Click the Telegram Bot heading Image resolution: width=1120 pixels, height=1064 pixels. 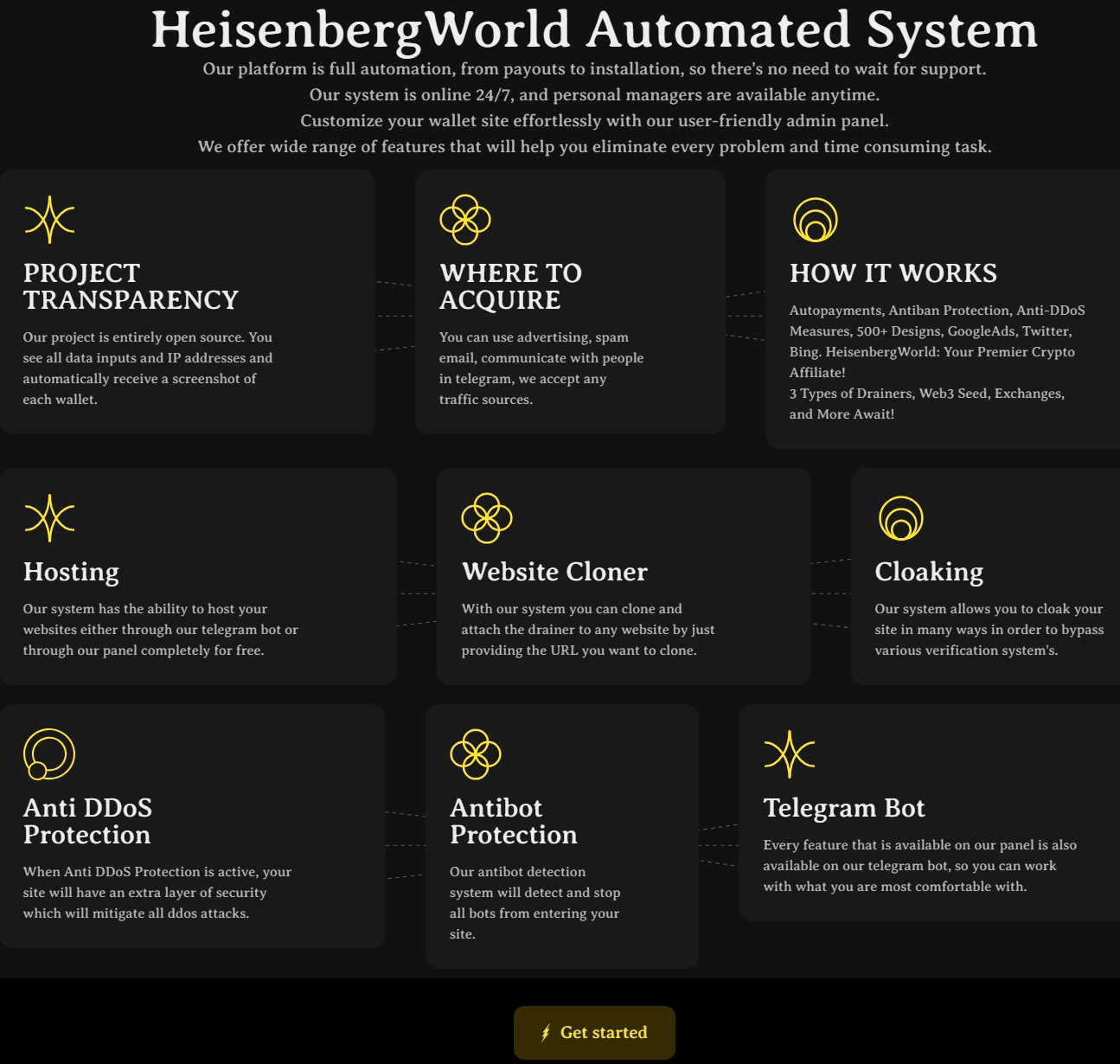[844, 808]
